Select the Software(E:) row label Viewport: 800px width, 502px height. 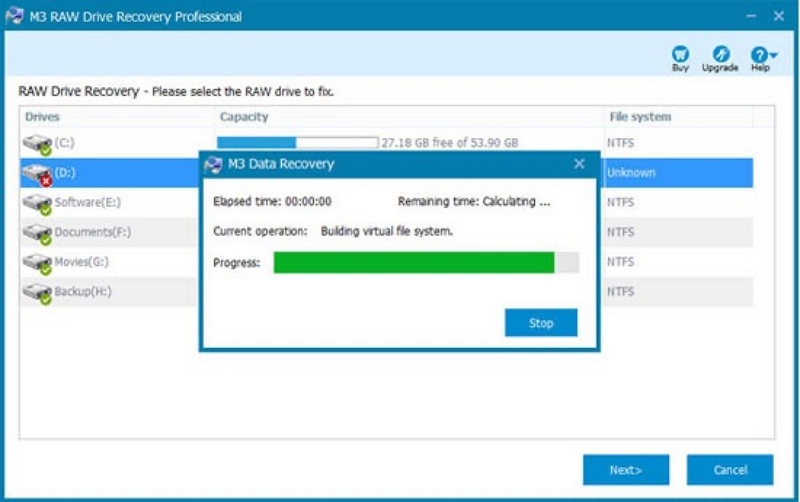[88, 202]
